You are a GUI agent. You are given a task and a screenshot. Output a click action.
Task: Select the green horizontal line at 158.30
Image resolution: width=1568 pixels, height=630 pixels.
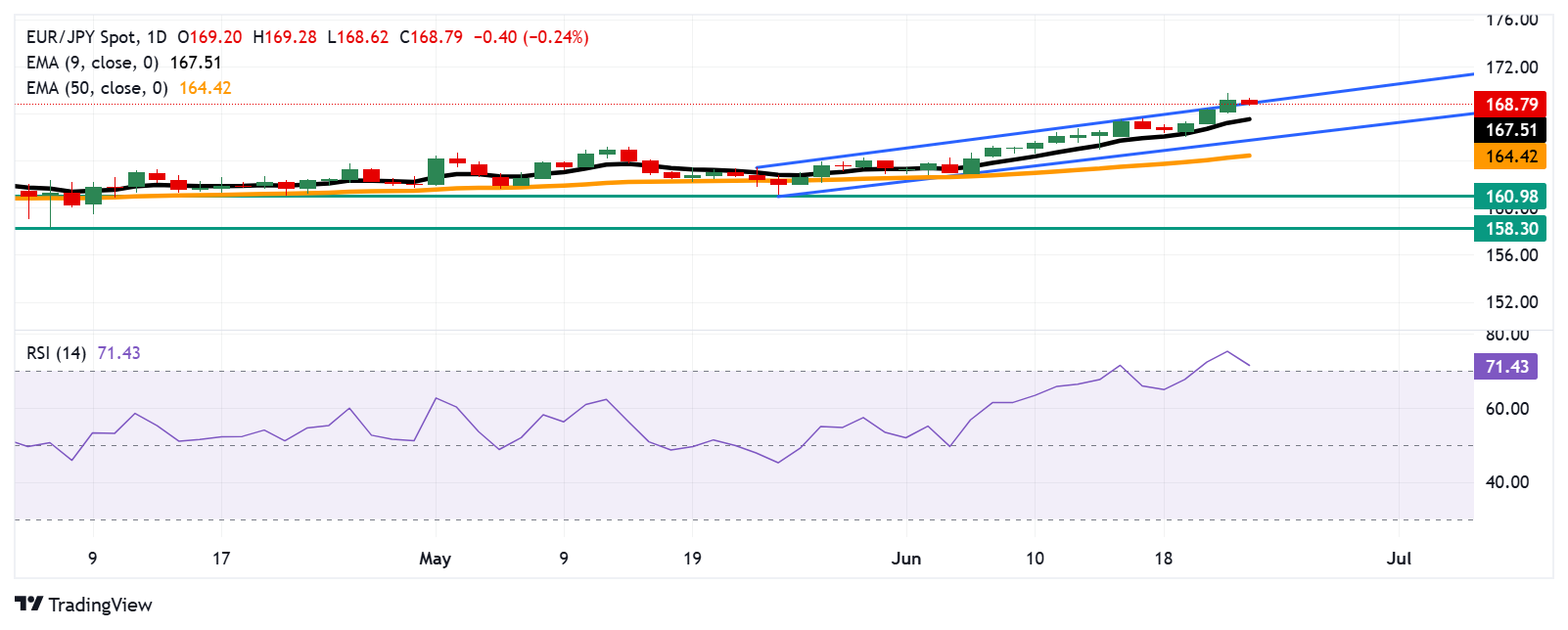(x=744, y=228)
